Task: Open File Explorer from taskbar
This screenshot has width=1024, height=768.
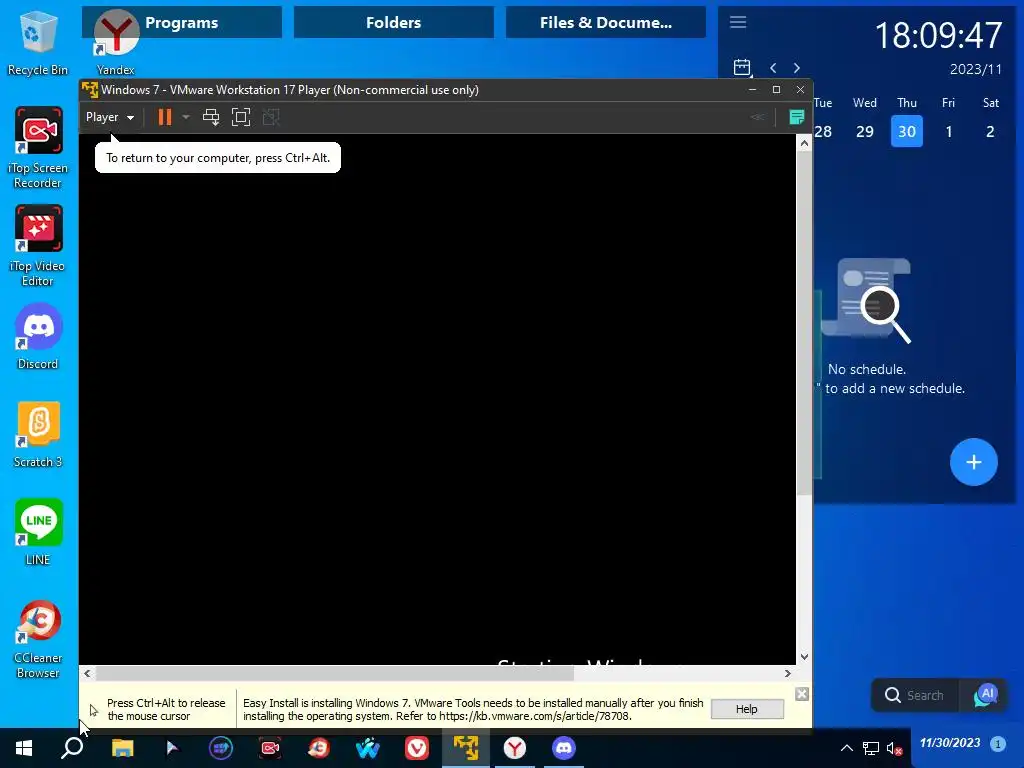Action: pos(122,748)
